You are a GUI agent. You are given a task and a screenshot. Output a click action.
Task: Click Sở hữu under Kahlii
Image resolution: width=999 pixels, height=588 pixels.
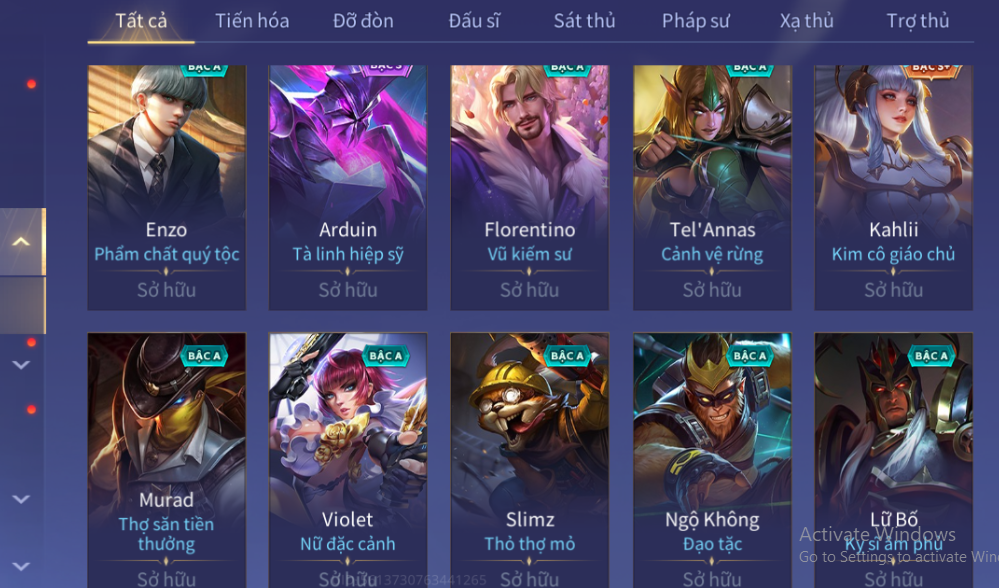[x=893, y=290]
